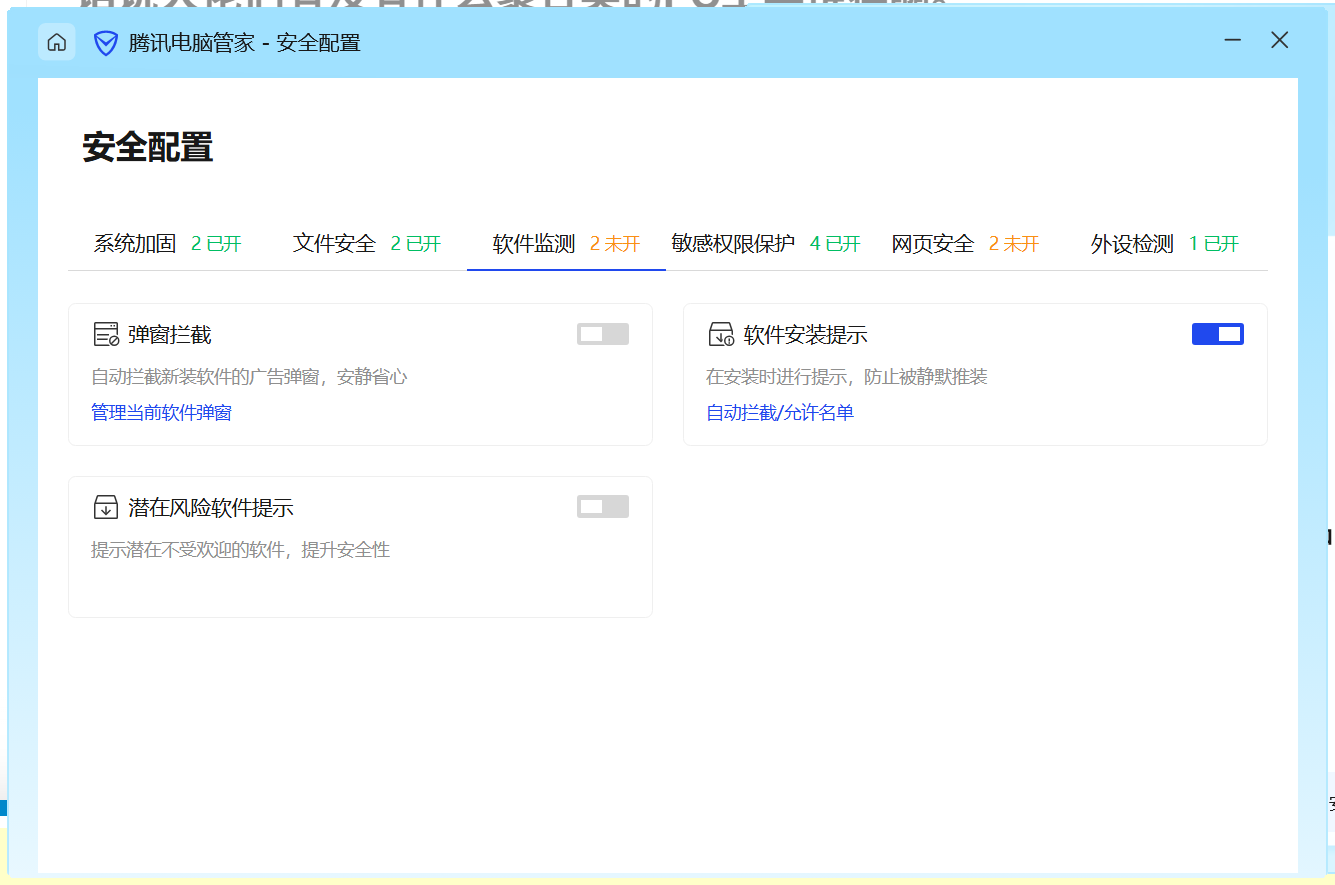The image size is (1335, 885).
Task: Click the 安全配置 page heading
Action: pos(148,148)
